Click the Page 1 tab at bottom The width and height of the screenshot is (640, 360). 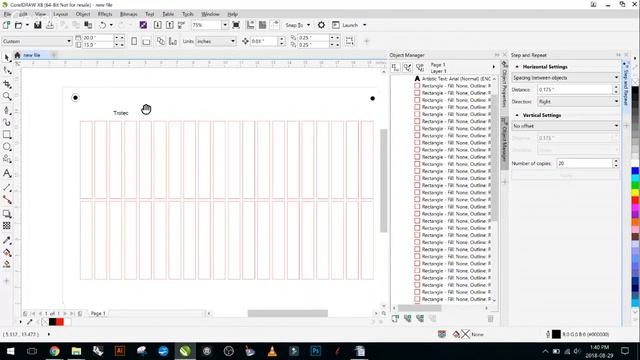[98, 313]
